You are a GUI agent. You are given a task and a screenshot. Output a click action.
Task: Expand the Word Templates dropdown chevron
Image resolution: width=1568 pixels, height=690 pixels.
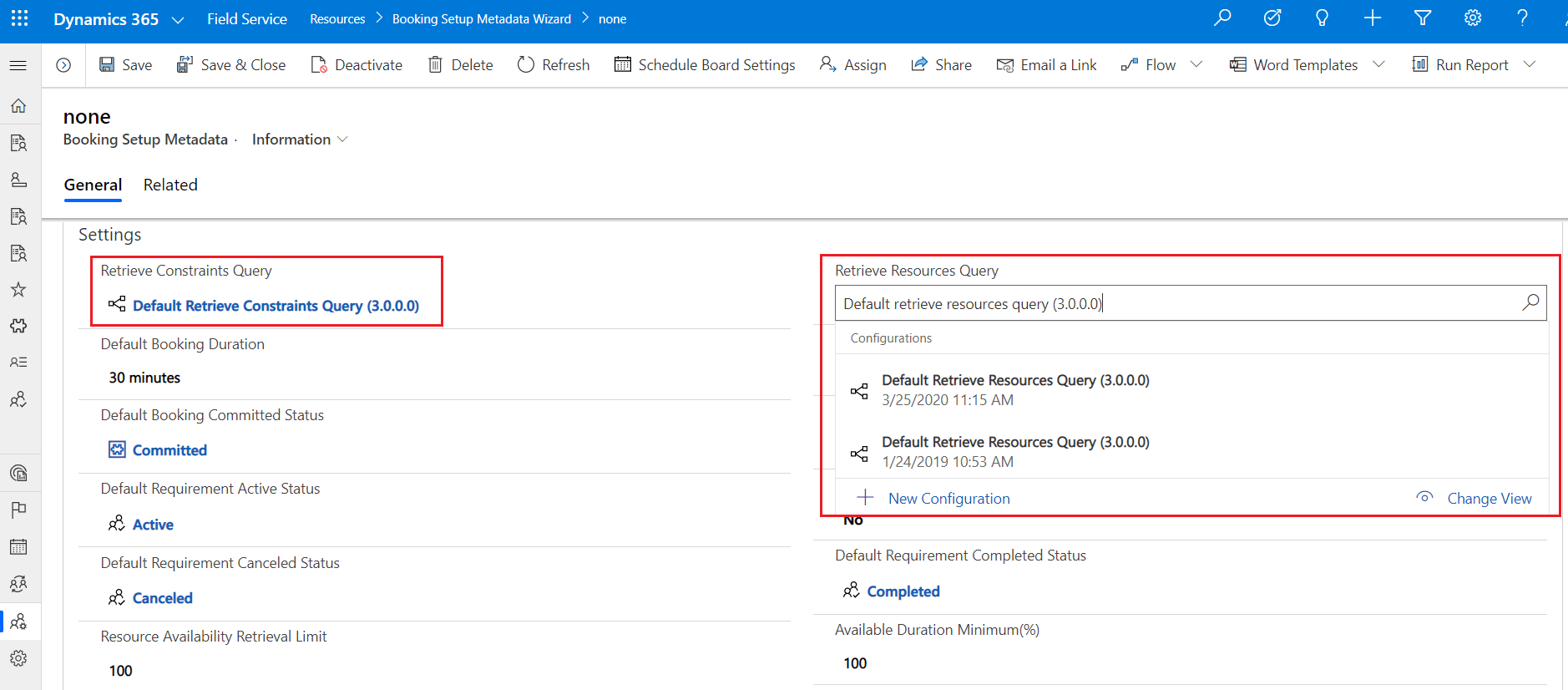pyautogui.click(x=1378, y=64)
